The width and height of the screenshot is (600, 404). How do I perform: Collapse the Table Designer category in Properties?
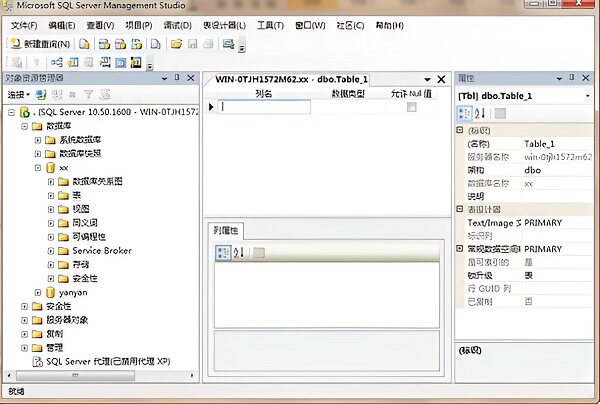tap(460, 209)
